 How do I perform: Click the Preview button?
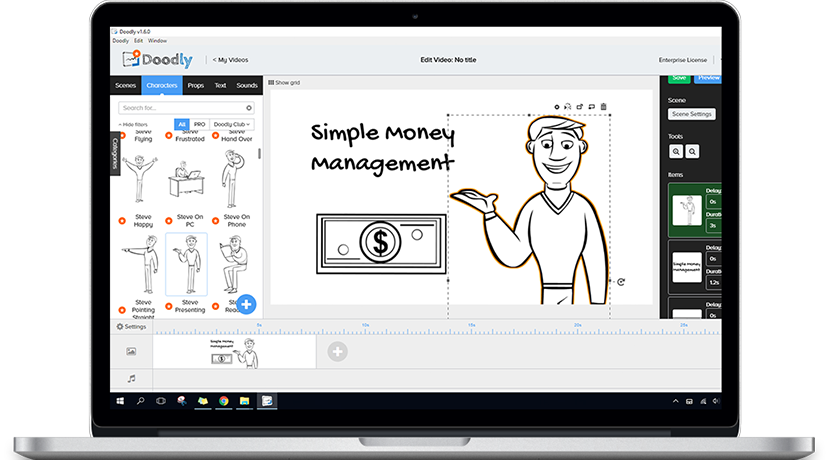707,78
